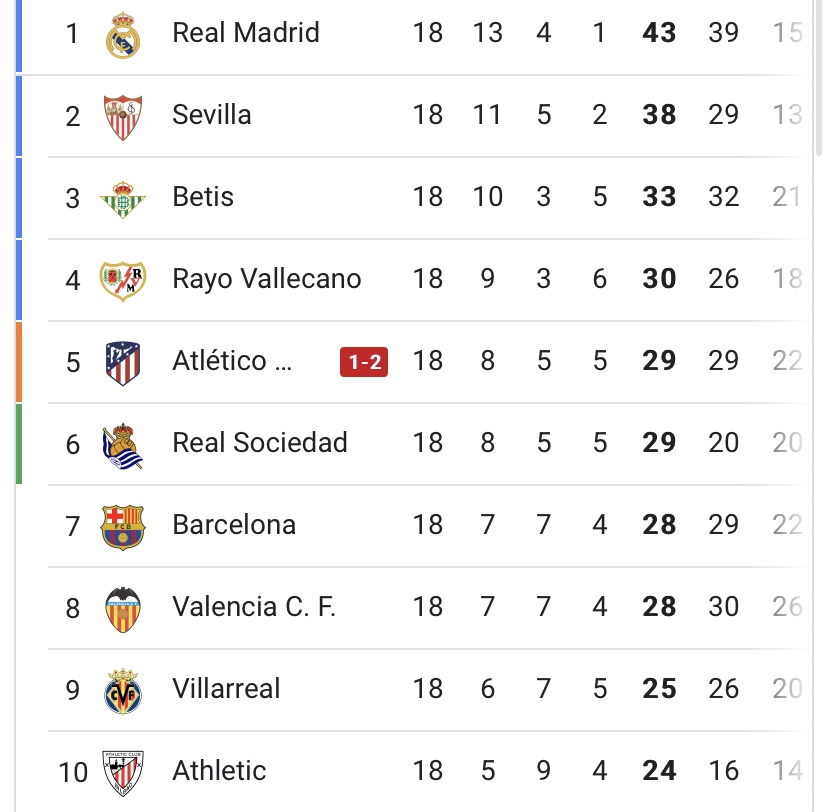Viewport: 828px width, 812px height.
Task: Open the Athletic team name link
Action: click(219, 771)
